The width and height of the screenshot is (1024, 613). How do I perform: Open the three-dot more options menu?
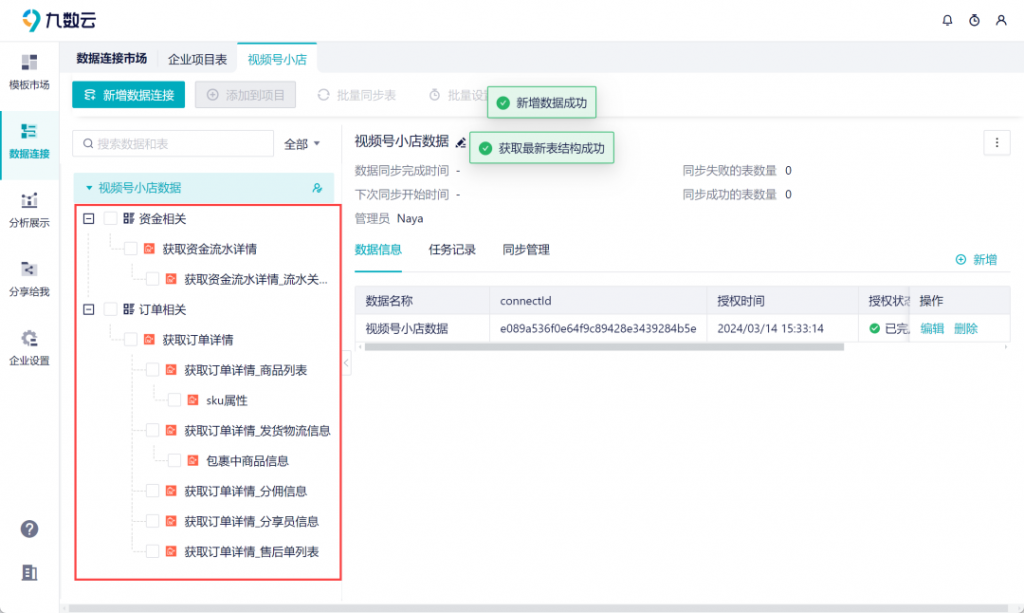[996, 143]
